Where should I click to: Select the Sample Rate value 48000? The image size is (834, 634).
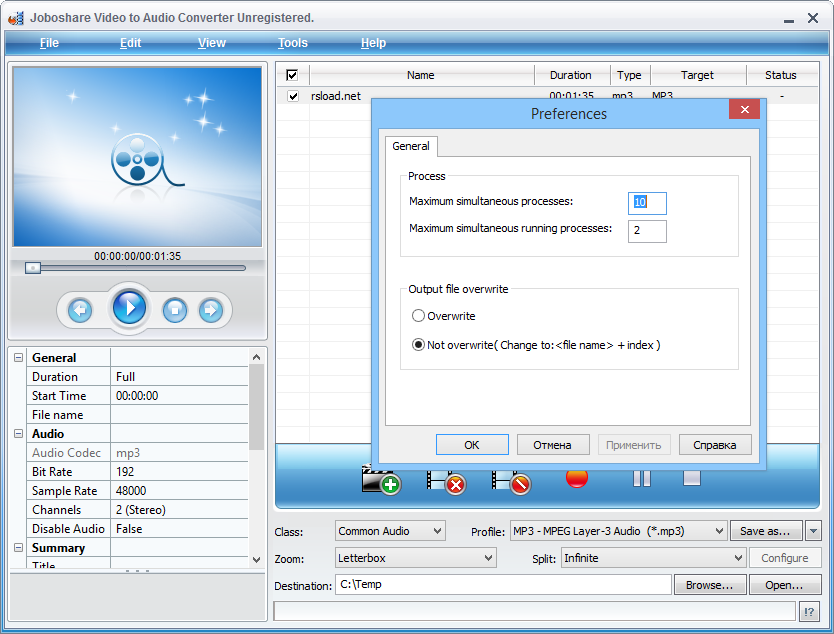coord(179,490)
